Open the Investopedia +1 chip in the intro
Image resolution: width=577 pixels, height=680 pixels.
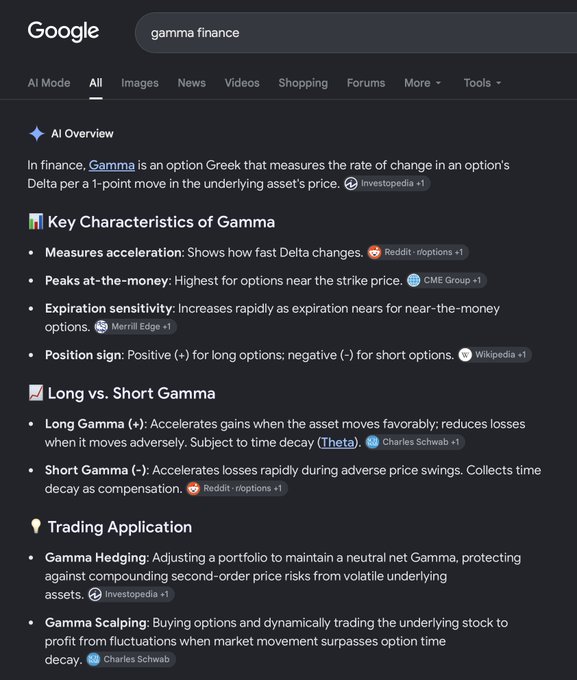click(x=387, y=183)
